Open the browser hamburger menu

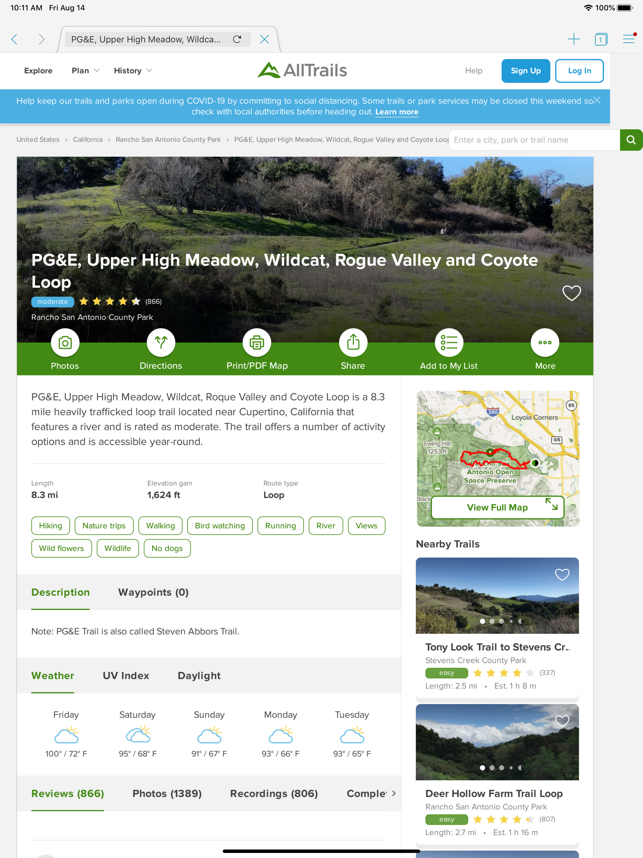tap(629, 39)
